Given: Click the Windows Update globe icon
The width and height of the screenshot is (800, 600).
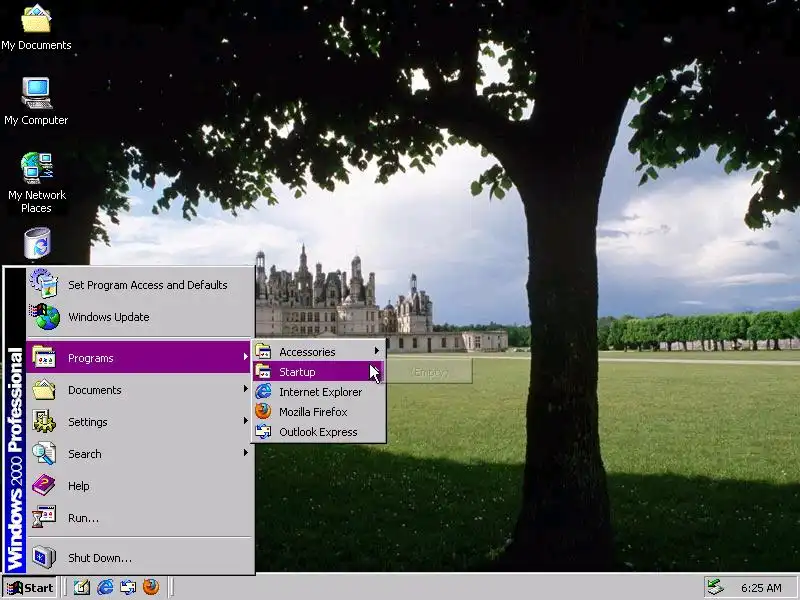Looking at the screenshot, I should (45, 316).
